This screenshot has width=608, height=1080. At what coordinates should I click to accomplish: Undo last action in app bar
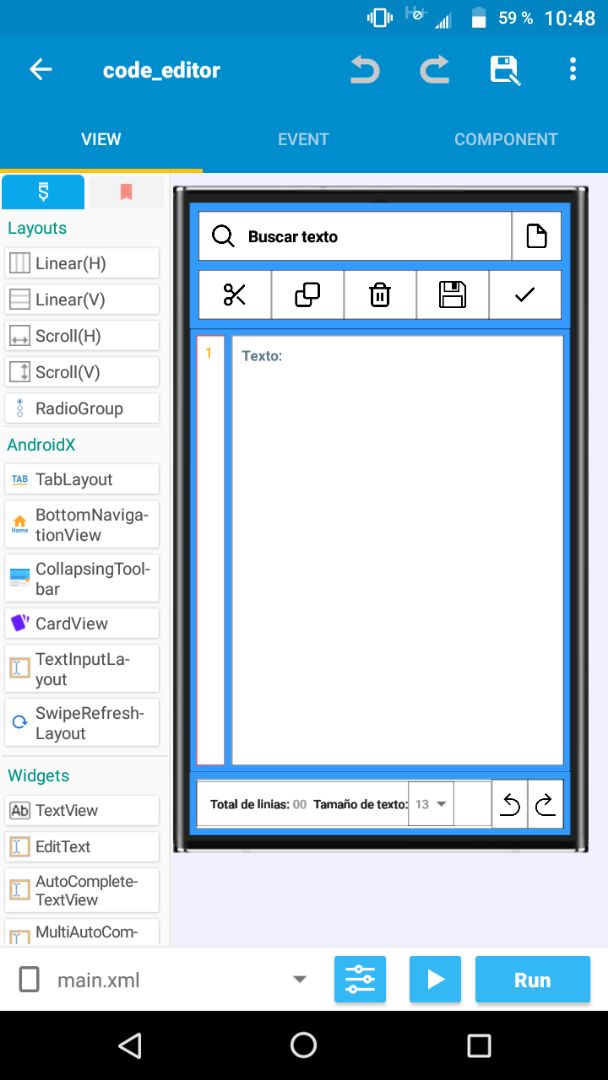[x=364, y=70]
